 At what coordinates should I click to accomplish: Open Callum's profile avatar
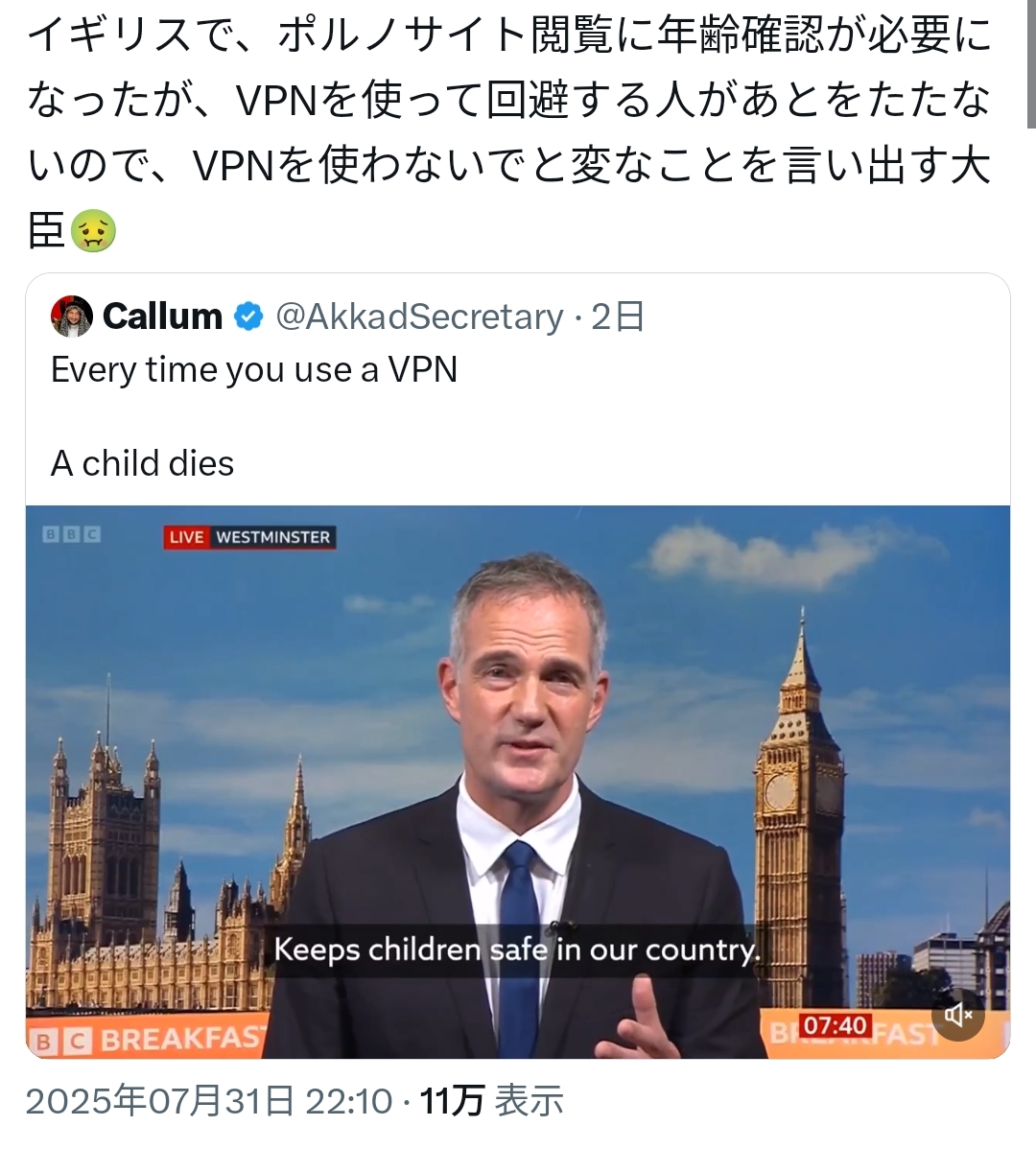click(71, 317)
